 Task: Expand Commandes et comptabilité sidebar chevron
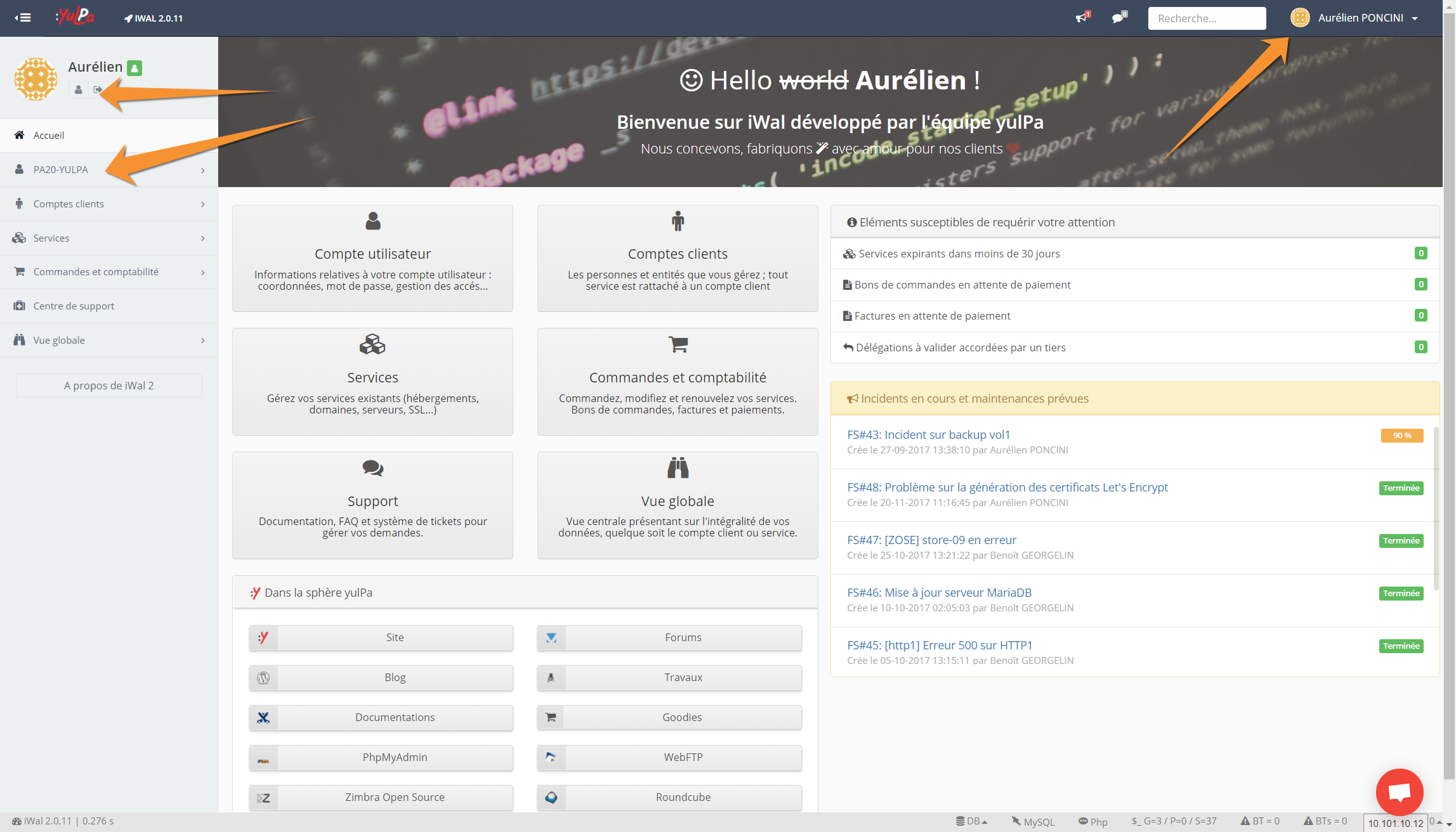[x=203, y=273]
